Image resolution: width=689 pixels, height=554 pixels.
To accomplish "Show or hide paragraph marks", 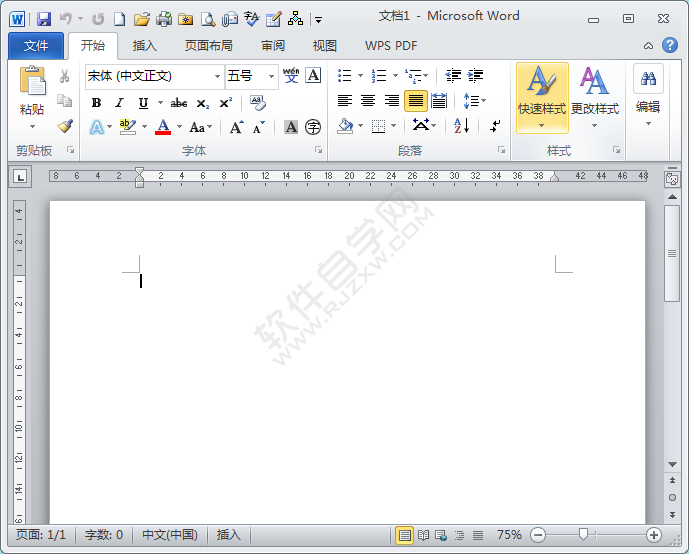I will (x=495, y=126).
